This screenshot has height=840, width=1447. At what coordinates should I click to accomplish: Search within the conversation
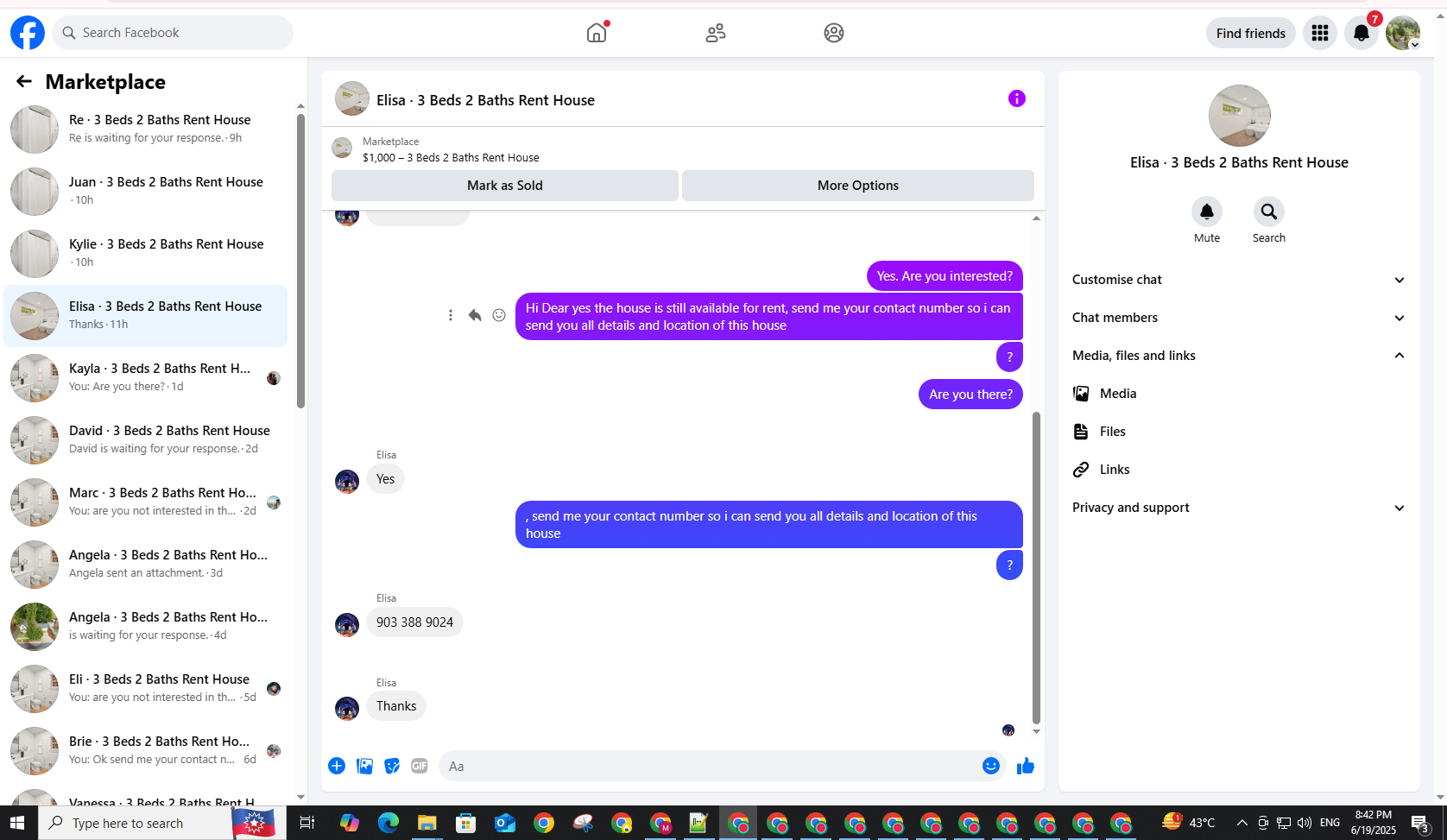(x=1269, y=212)
